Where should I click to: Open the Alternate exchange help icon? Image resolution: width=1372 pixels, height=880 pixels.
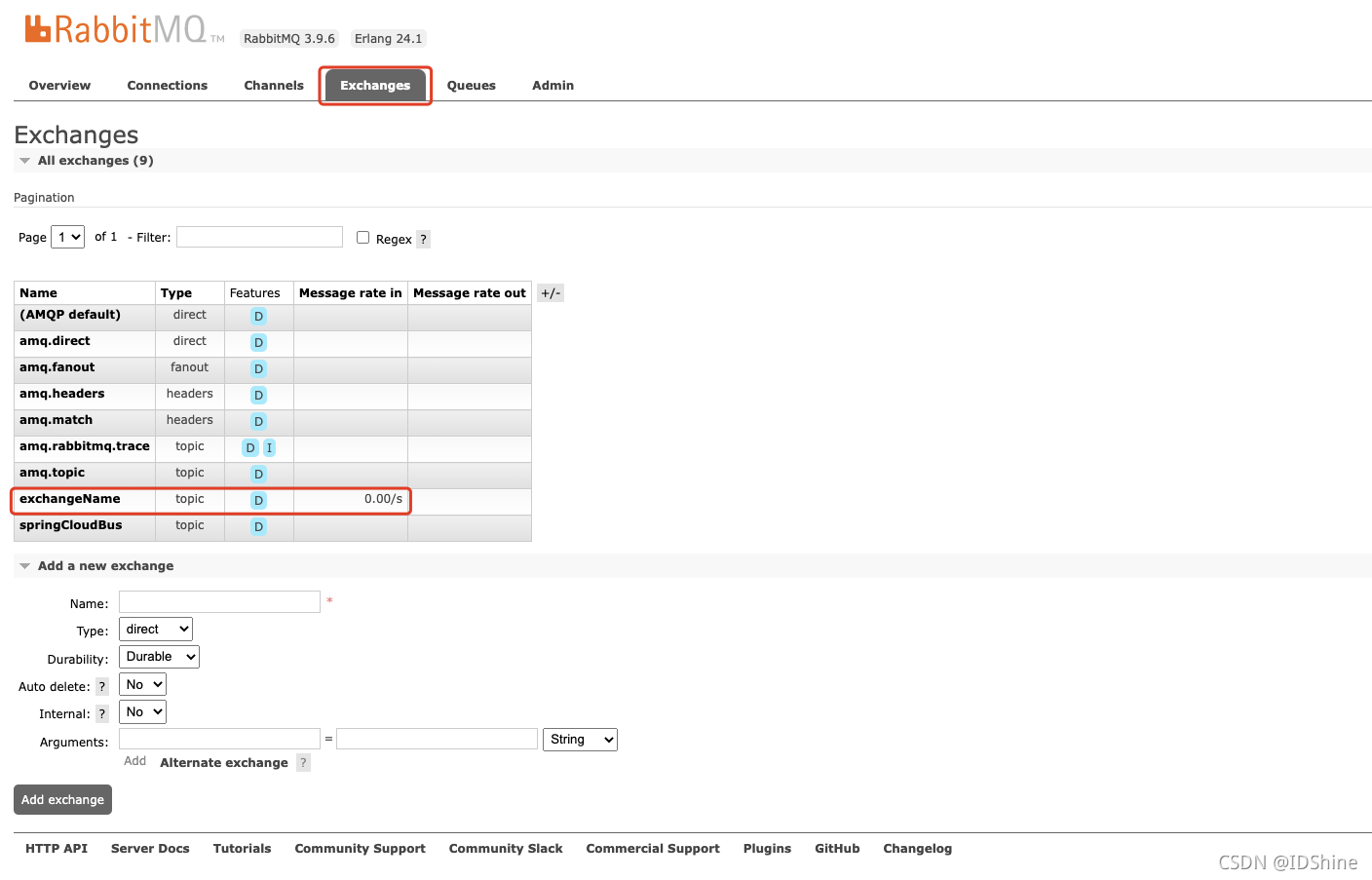[x=303, y=762]
